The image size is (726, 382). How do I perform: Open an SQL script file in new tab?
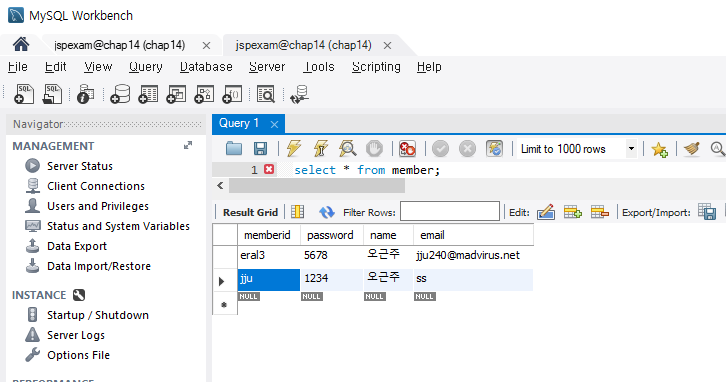52,94
